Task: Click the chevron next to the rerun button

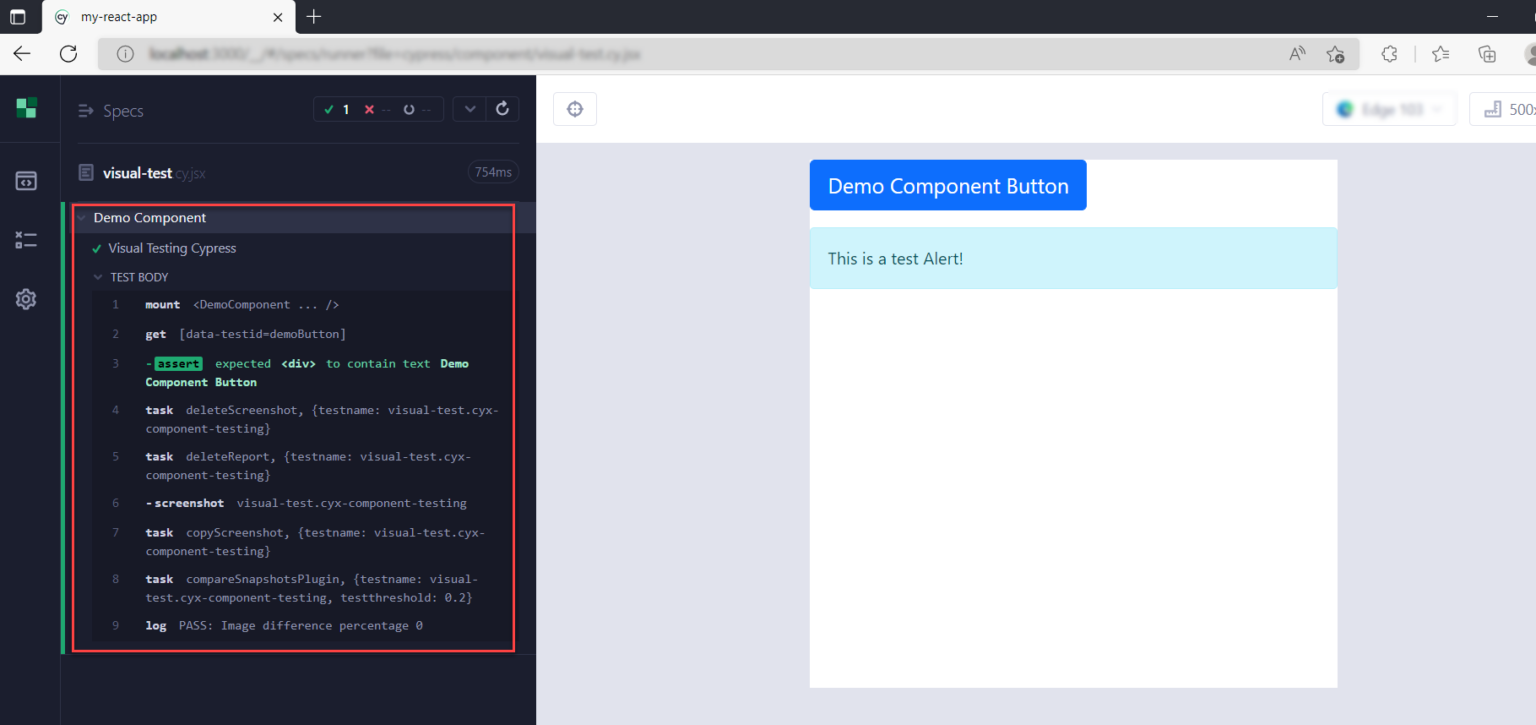Action: [x=469, y=108]
